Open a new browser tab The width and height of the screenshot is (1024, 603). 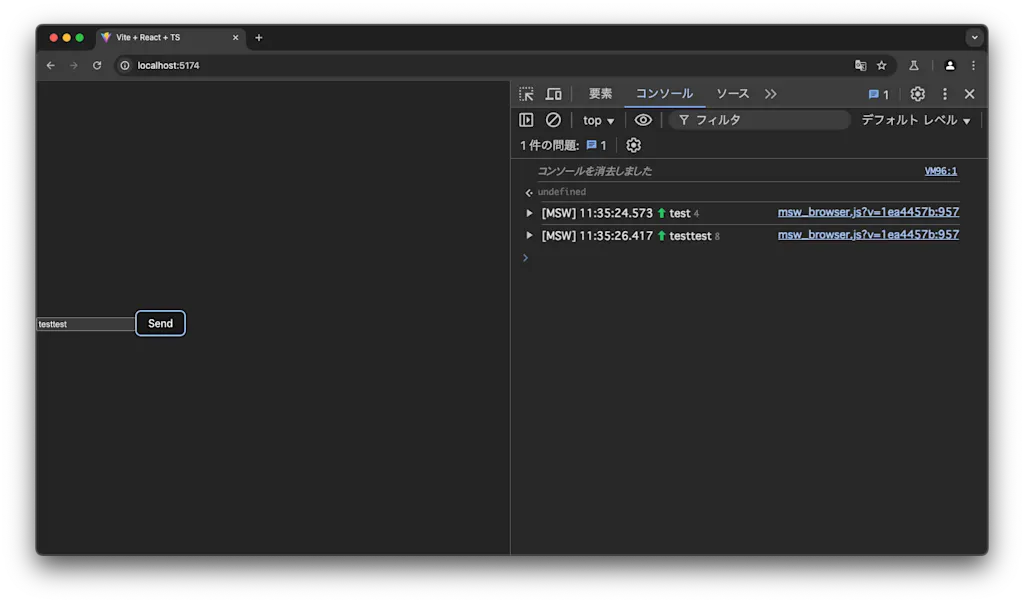(x=259, y=38)
